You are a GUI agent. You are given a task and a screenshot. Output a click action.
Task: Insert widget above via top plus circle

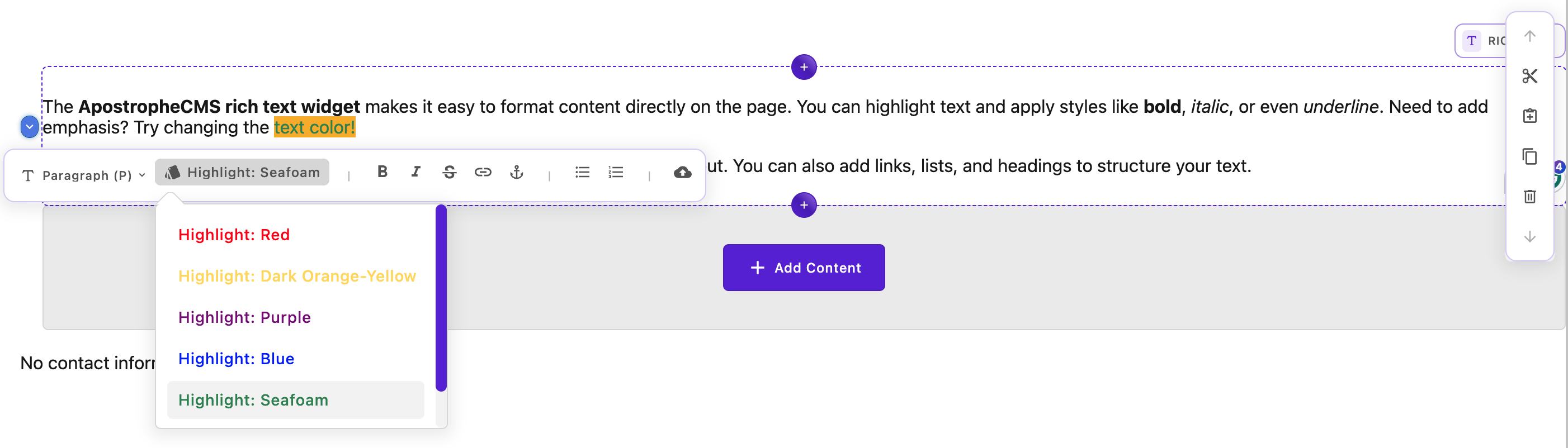804,67
